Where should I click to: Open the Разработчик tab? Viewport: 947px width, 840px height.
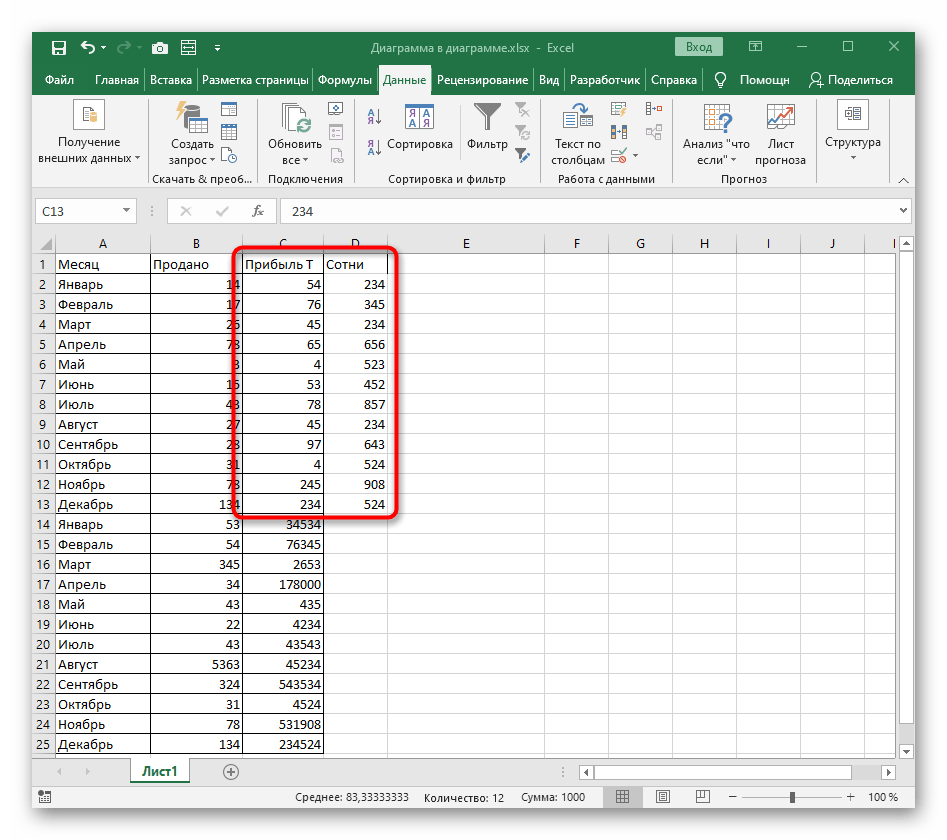click(605, 80)
